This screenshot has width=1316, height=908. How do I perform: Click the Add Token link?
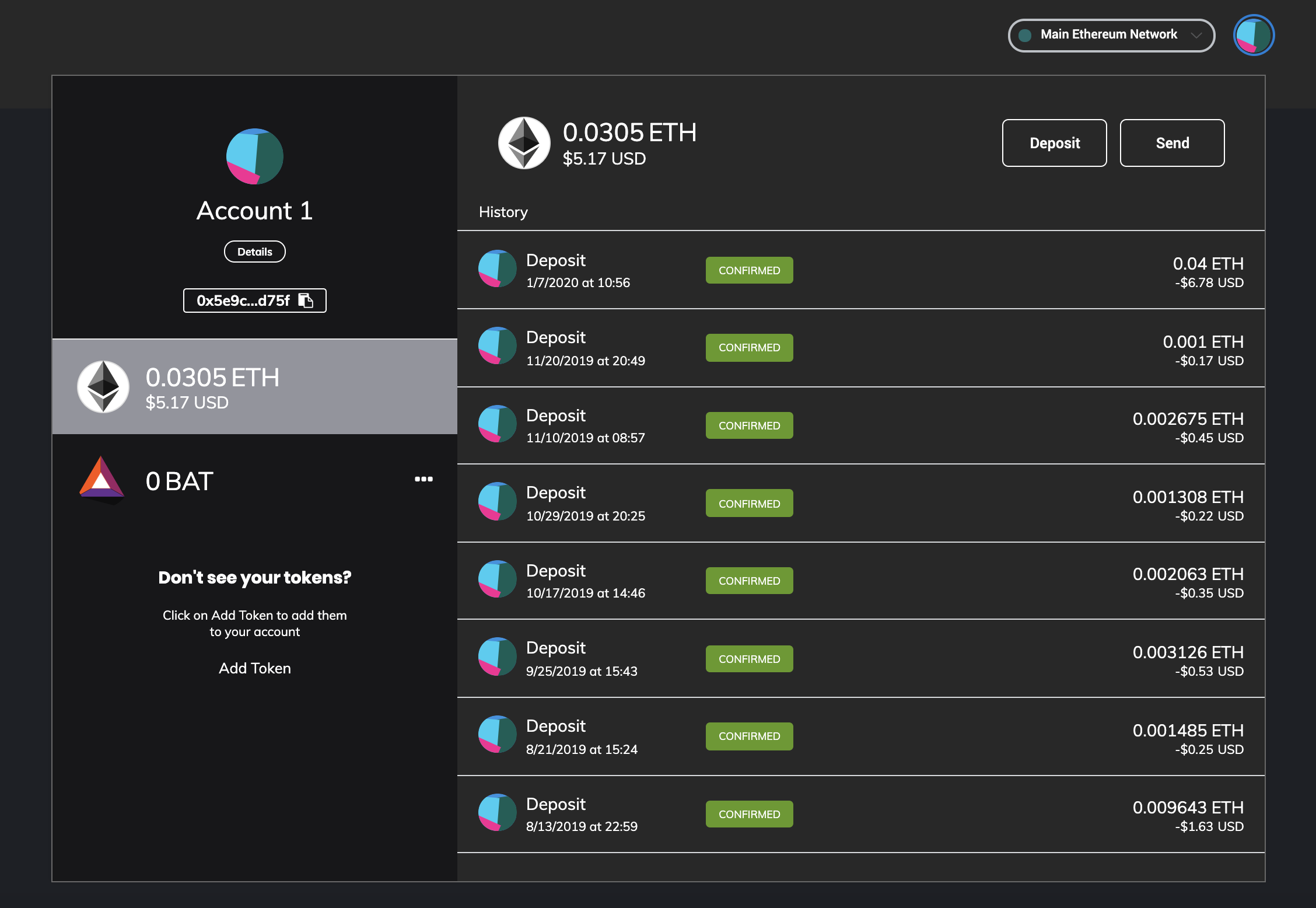(255, 668)
